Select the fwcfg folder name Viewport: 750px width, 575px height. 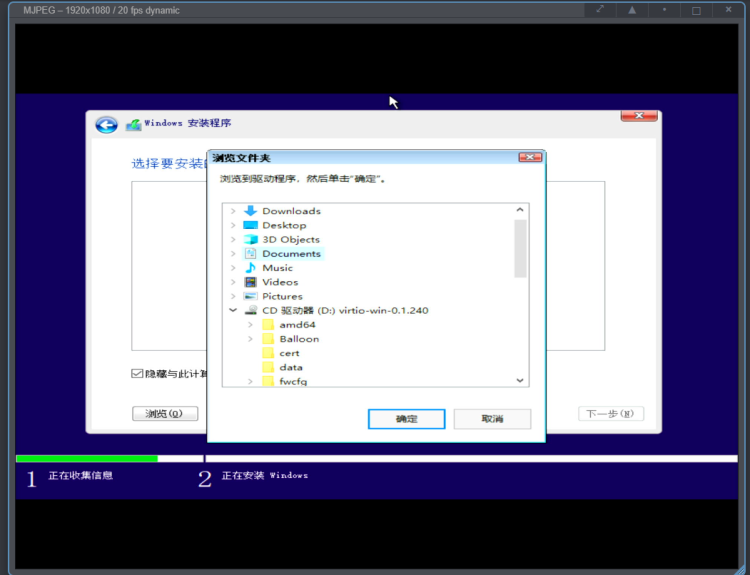[293, 381]
